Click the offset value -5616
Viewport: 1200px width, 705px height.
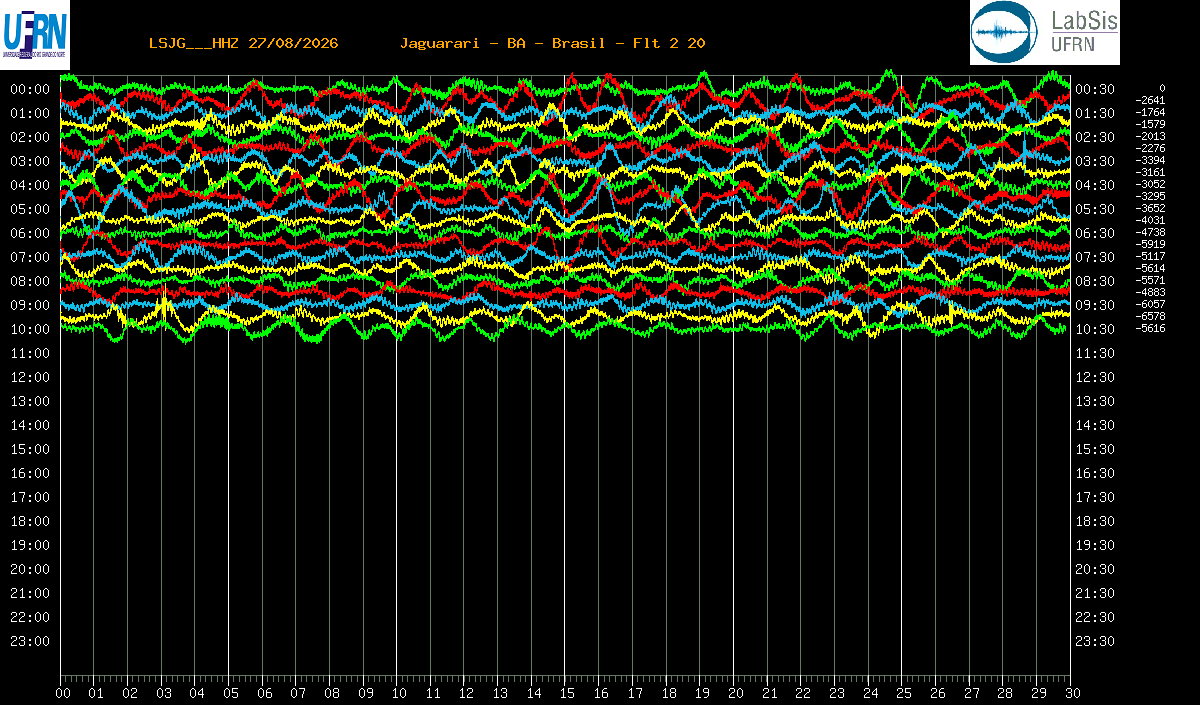pos(1151,328)
